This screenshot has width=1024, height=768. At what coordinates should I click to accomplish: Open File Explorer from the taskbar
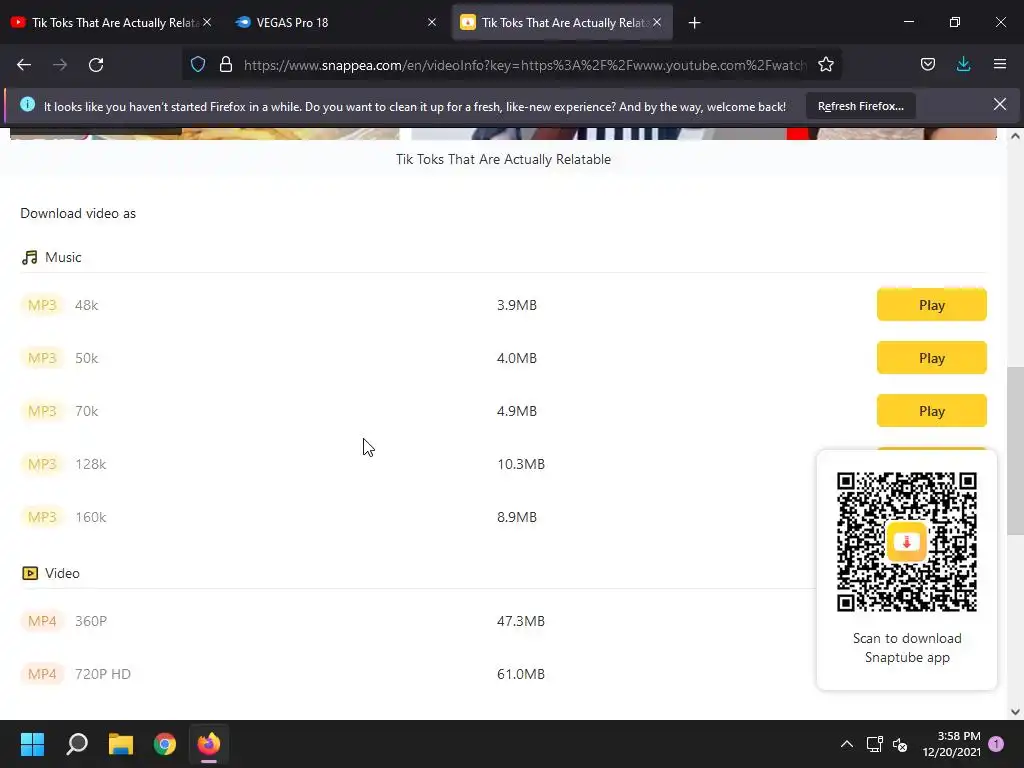coord(121,744)
